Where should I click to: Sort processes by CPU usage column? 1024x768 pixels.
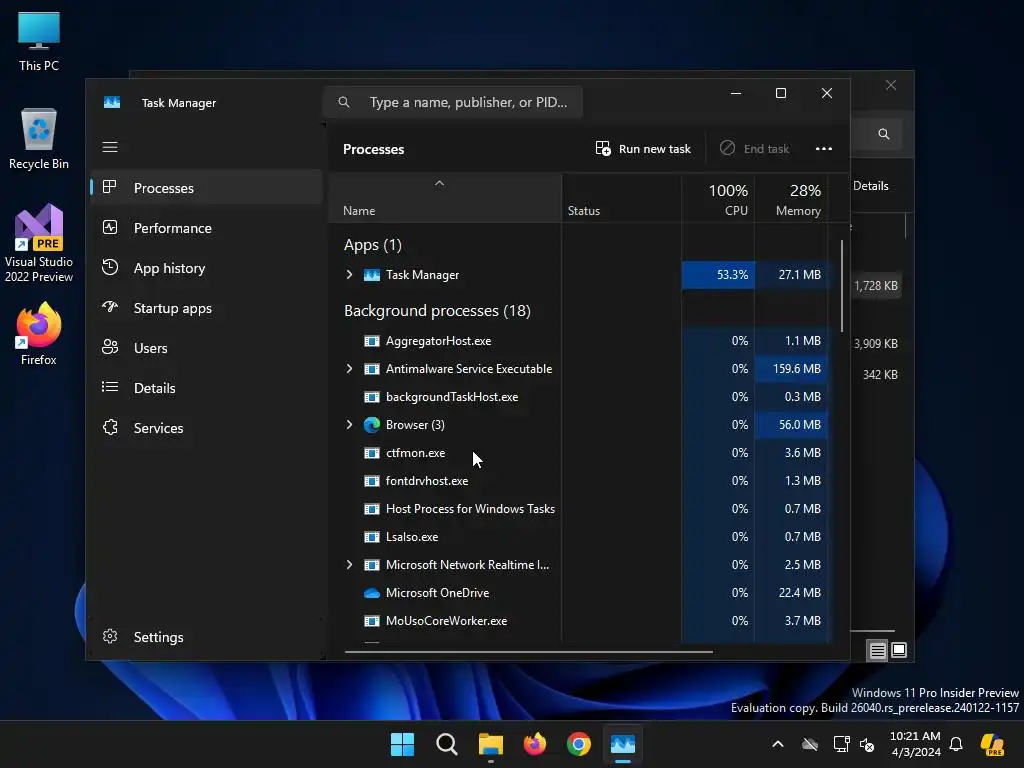pyautogui.click(x=718, y=199)
